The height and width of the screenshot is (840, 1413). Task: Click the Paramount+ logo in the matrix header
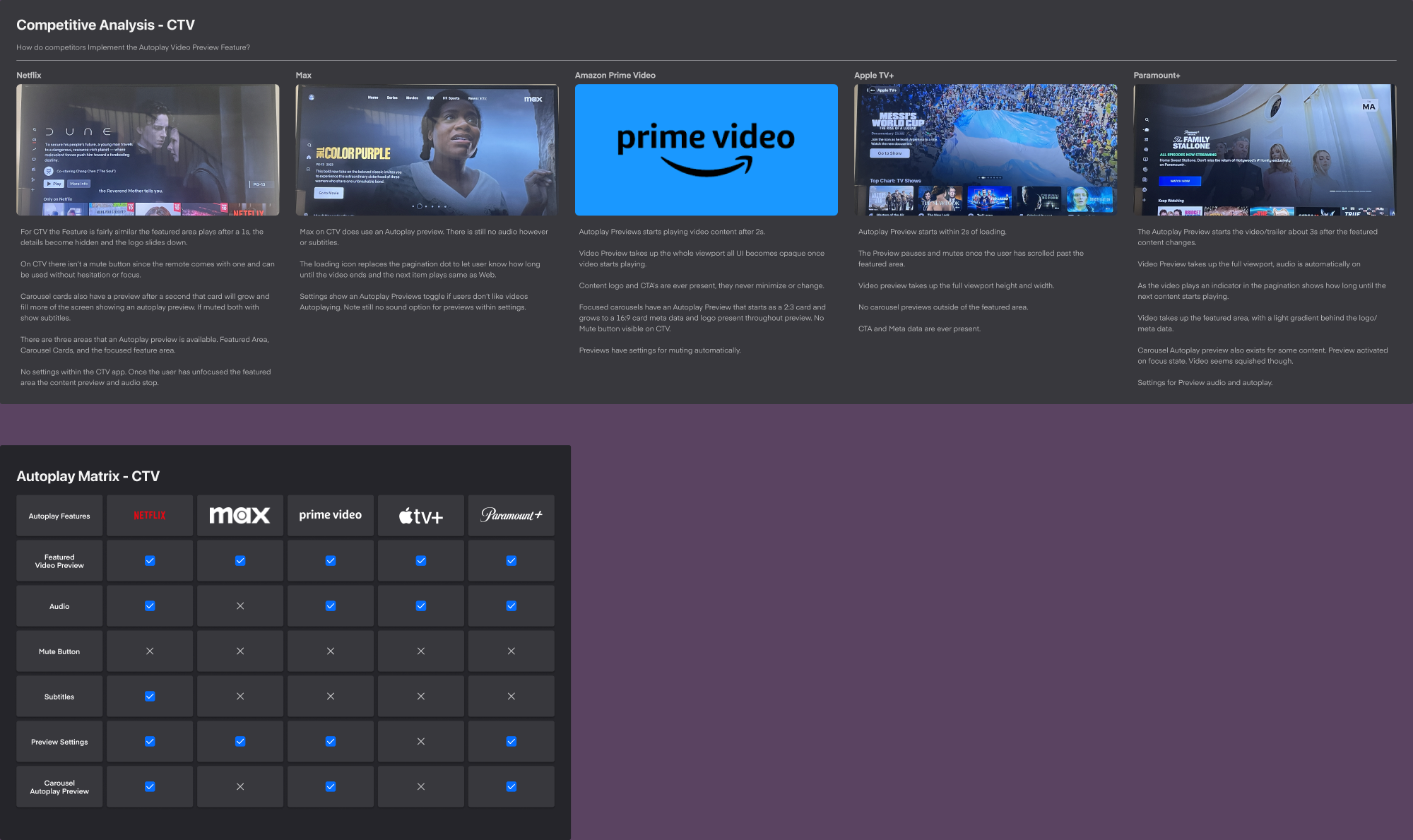(512, 515)
